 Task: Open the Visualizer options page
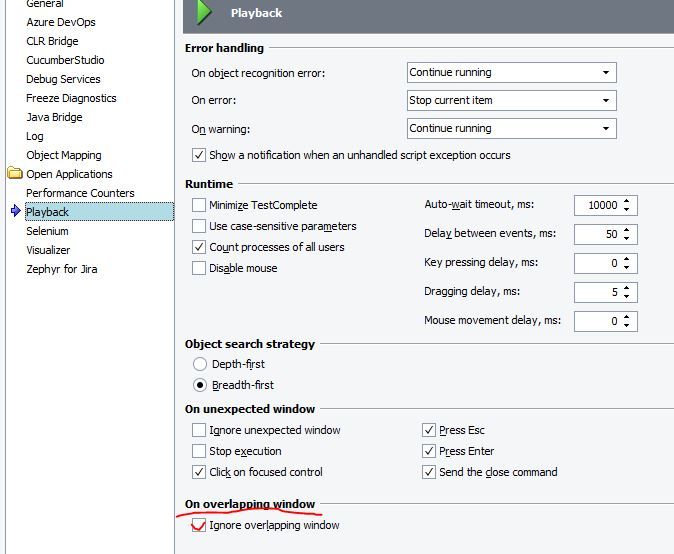(48, 250)
